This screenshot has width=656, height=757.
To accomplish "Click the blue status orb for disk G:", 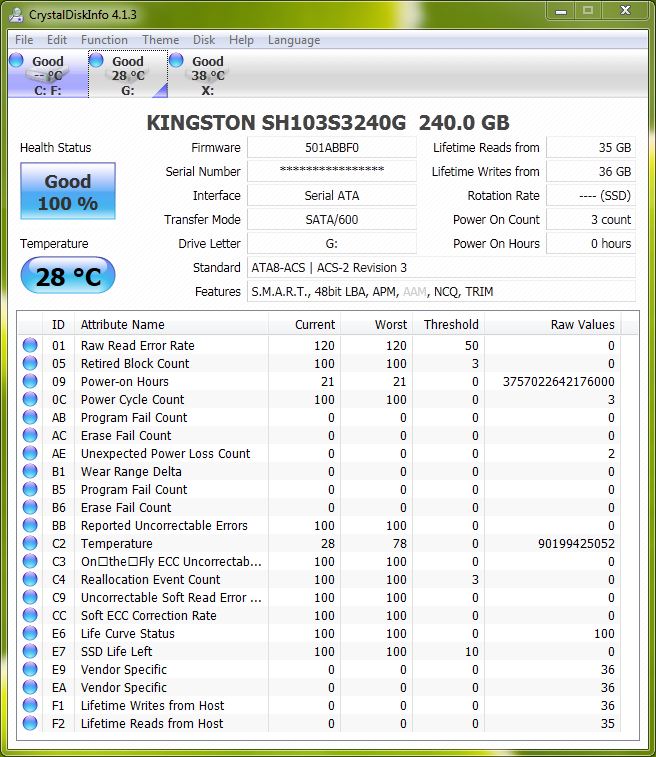I will tap(96, 61).
